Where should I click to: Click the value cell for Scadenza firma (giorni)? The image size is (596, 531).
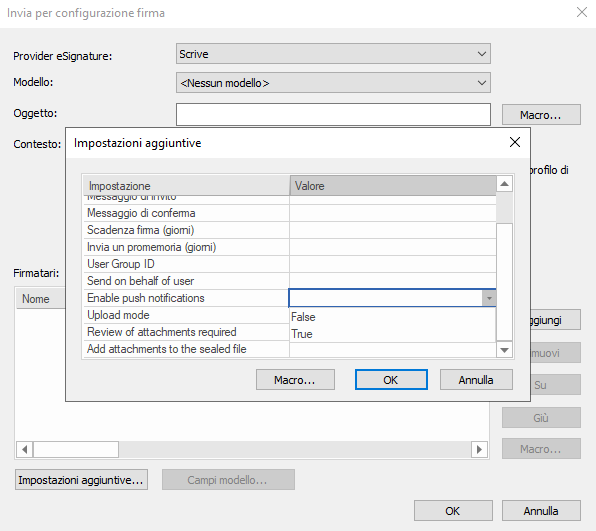(x=393, y=230)
